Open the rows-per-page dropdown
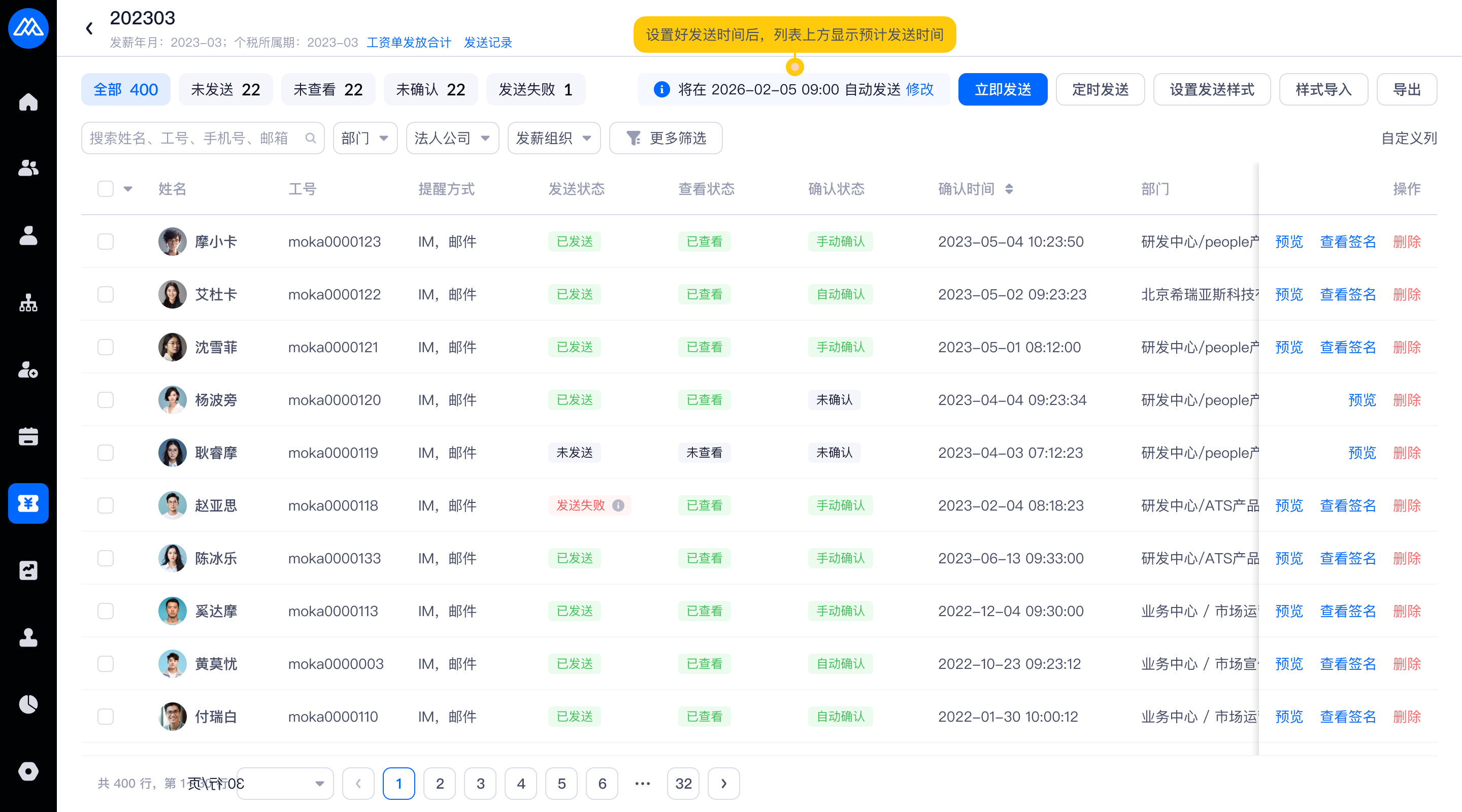 pos(285,784)
